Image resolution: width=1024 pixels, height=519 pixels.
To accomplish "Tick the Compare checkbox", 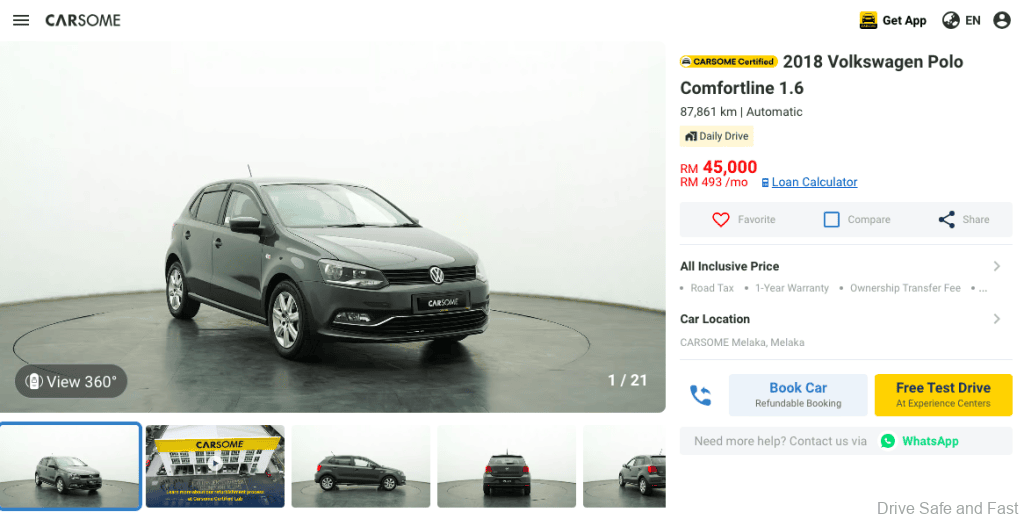I will pyautogui.click(x=831, y=219).
